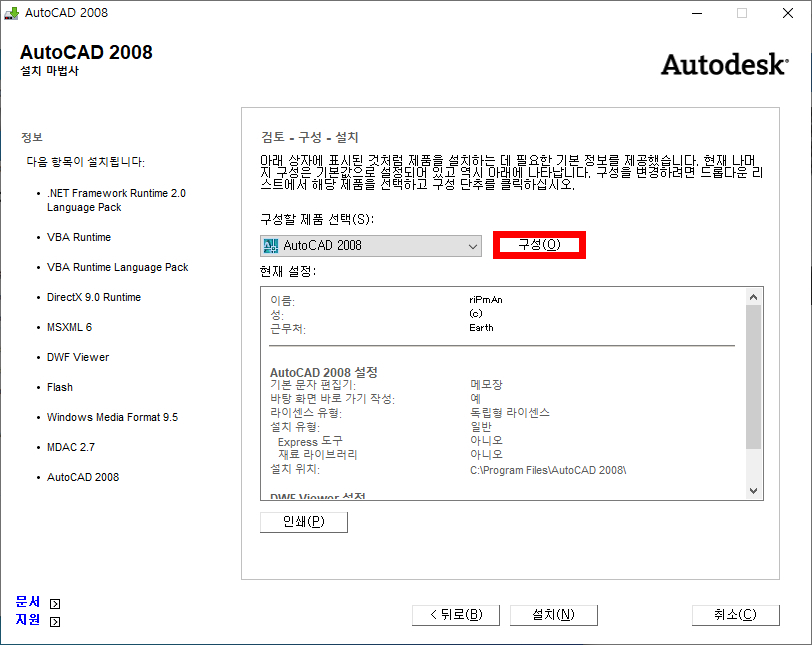Image resolution: width=812 pixels, height=645 pixels.
Task: Click the 인쇄(P) print button
Action: click(303, 522)
